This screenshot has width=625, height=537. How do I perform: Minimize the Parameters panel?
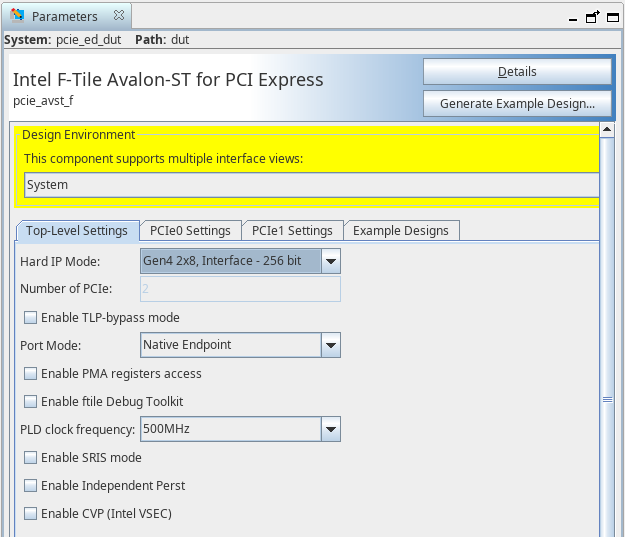573,18
